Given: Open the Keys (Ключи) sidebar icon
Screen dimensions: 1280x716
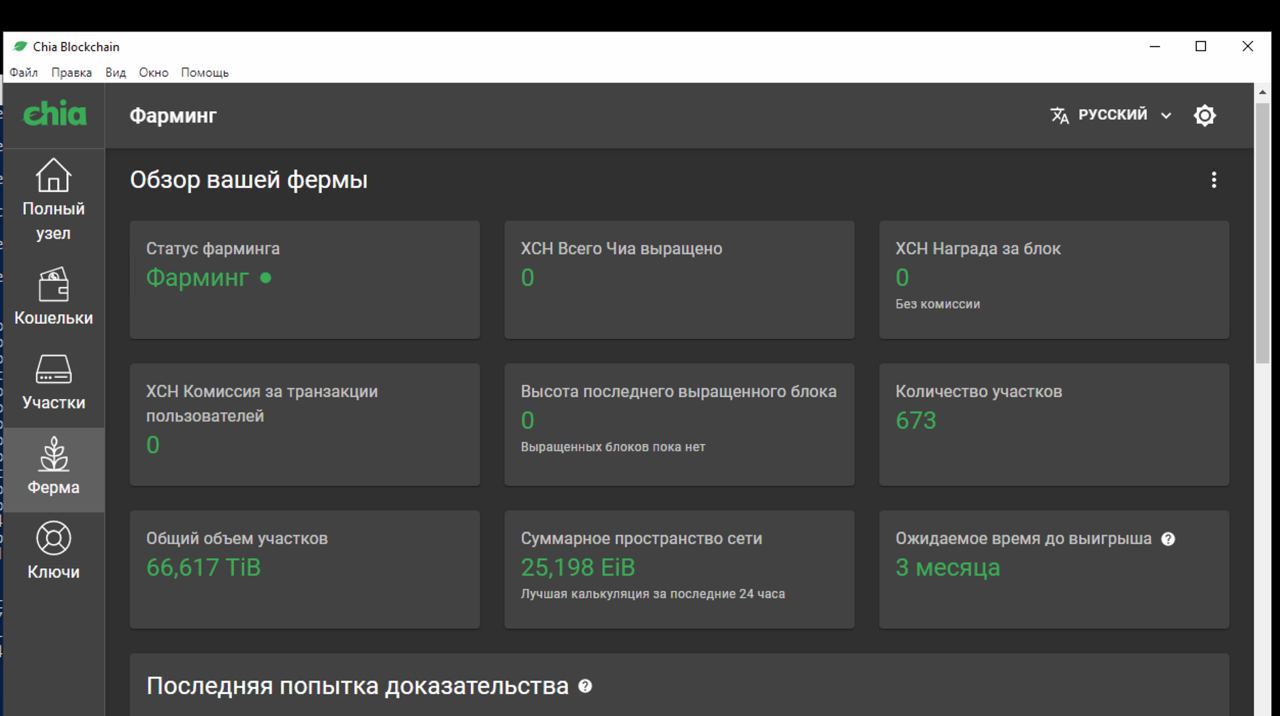Looking at the screenshot, I should (53, 539).
